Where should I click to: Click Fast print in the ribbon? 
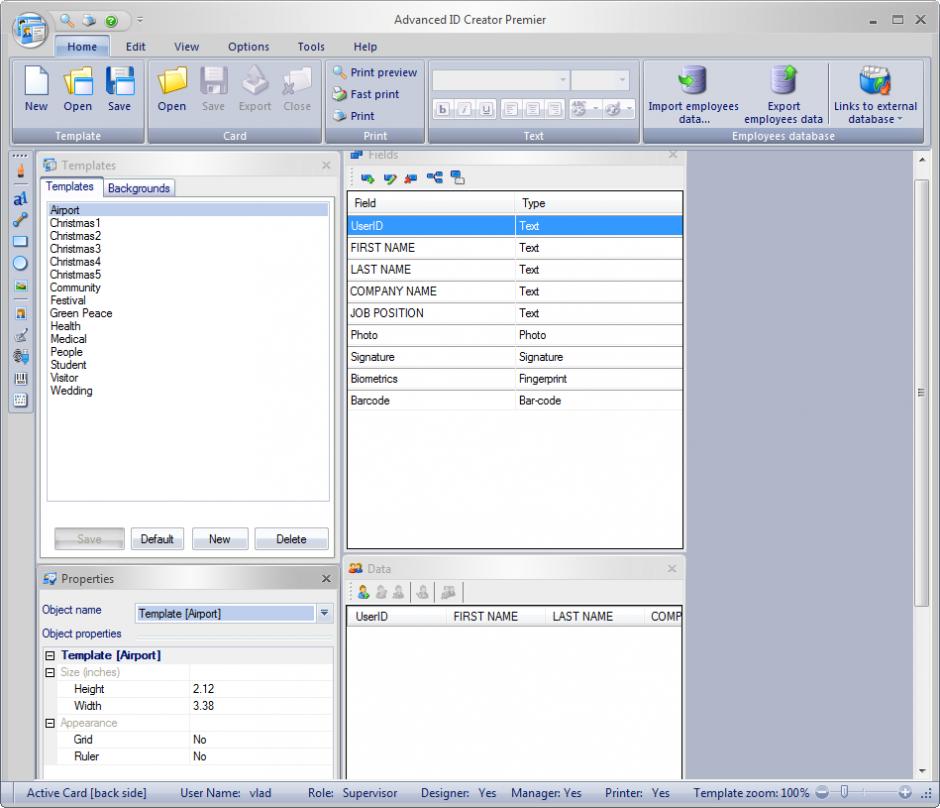point(366,94)
